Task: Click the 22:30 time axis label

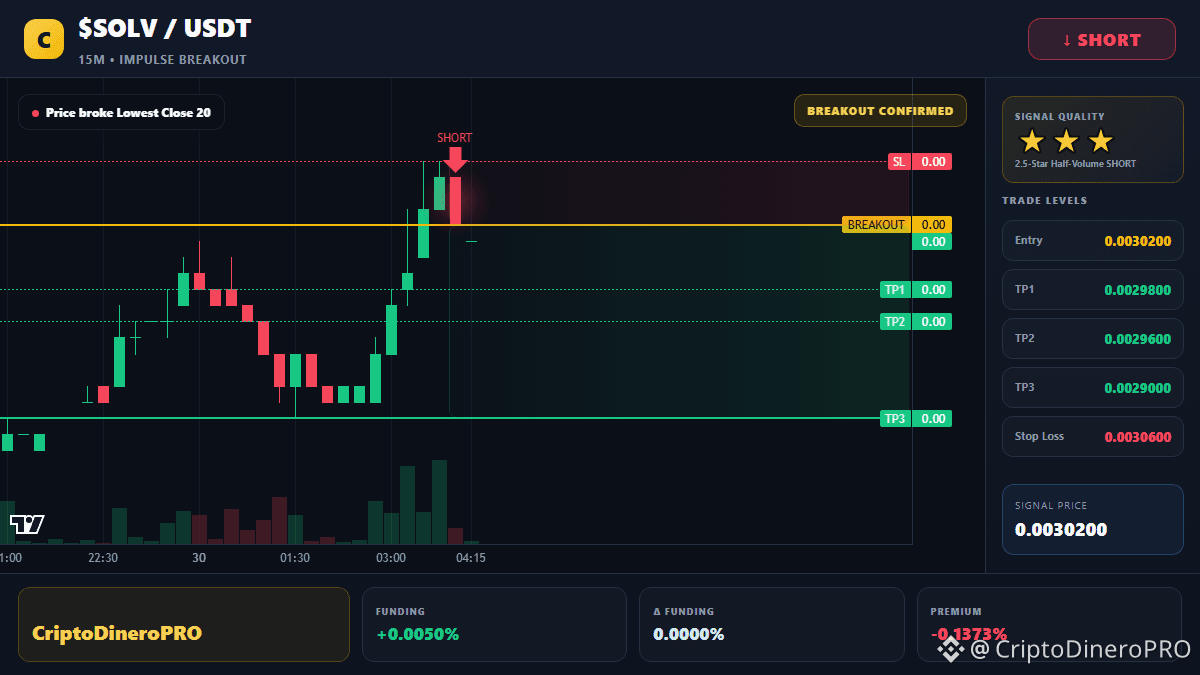Action: [x=103, y=558]
